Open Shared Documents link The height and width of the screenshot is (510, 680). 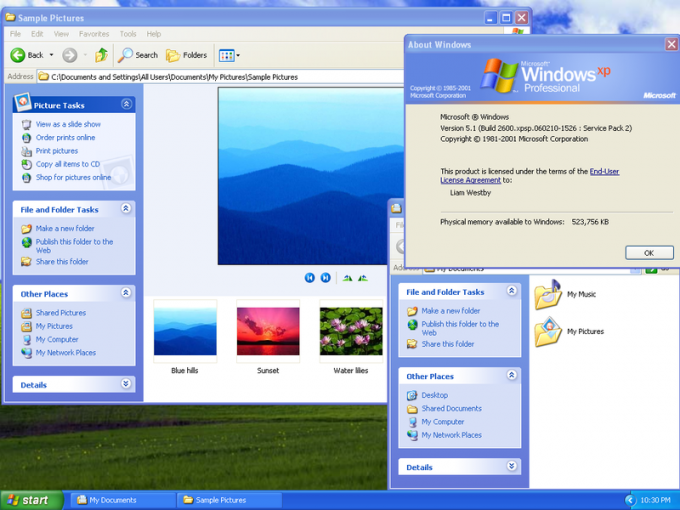coord(451,409)
